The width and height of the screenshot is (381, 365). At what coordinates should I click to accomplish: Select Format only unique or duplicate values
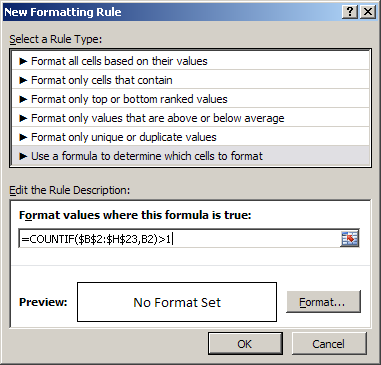191,137
